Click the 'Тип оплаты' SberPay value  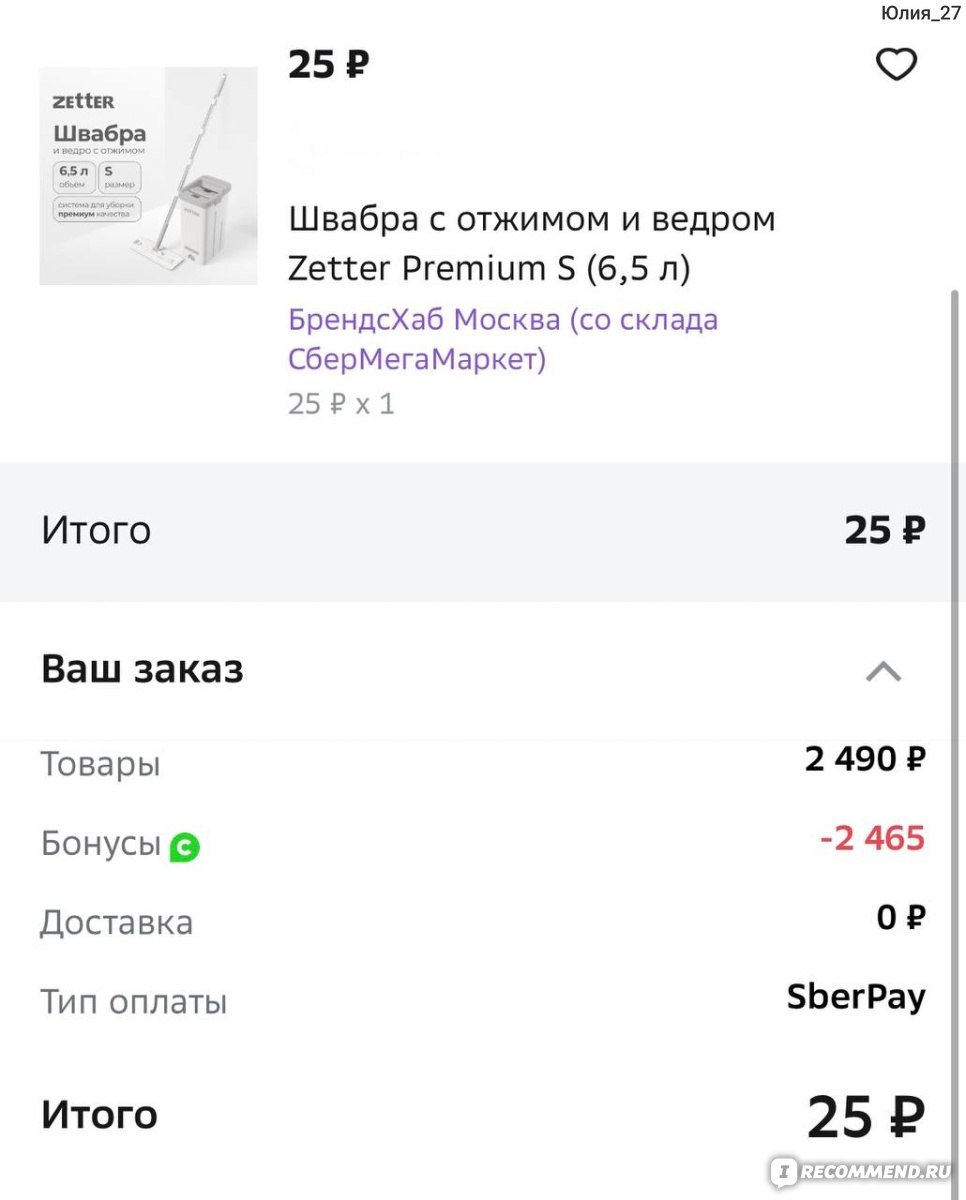pyautogui.click(x=856, y=997)
